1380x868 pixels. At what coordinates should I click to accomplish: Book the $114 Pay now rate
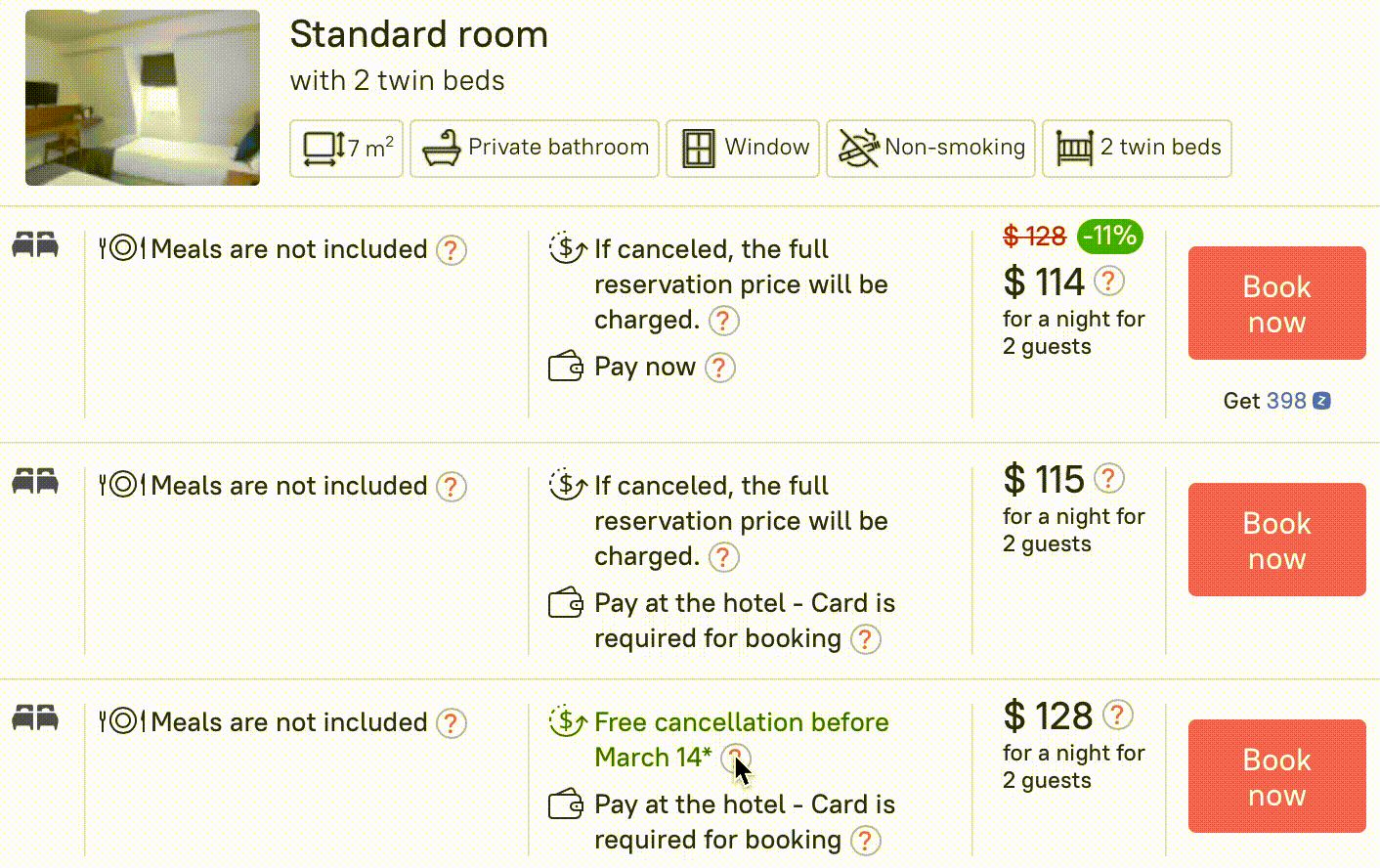[1276, 303]
